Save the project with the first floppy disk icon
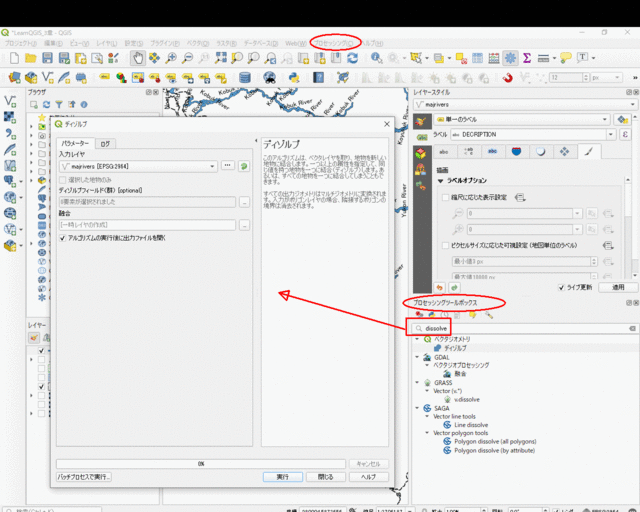This screenshot has height=512, width=640. 47,58
